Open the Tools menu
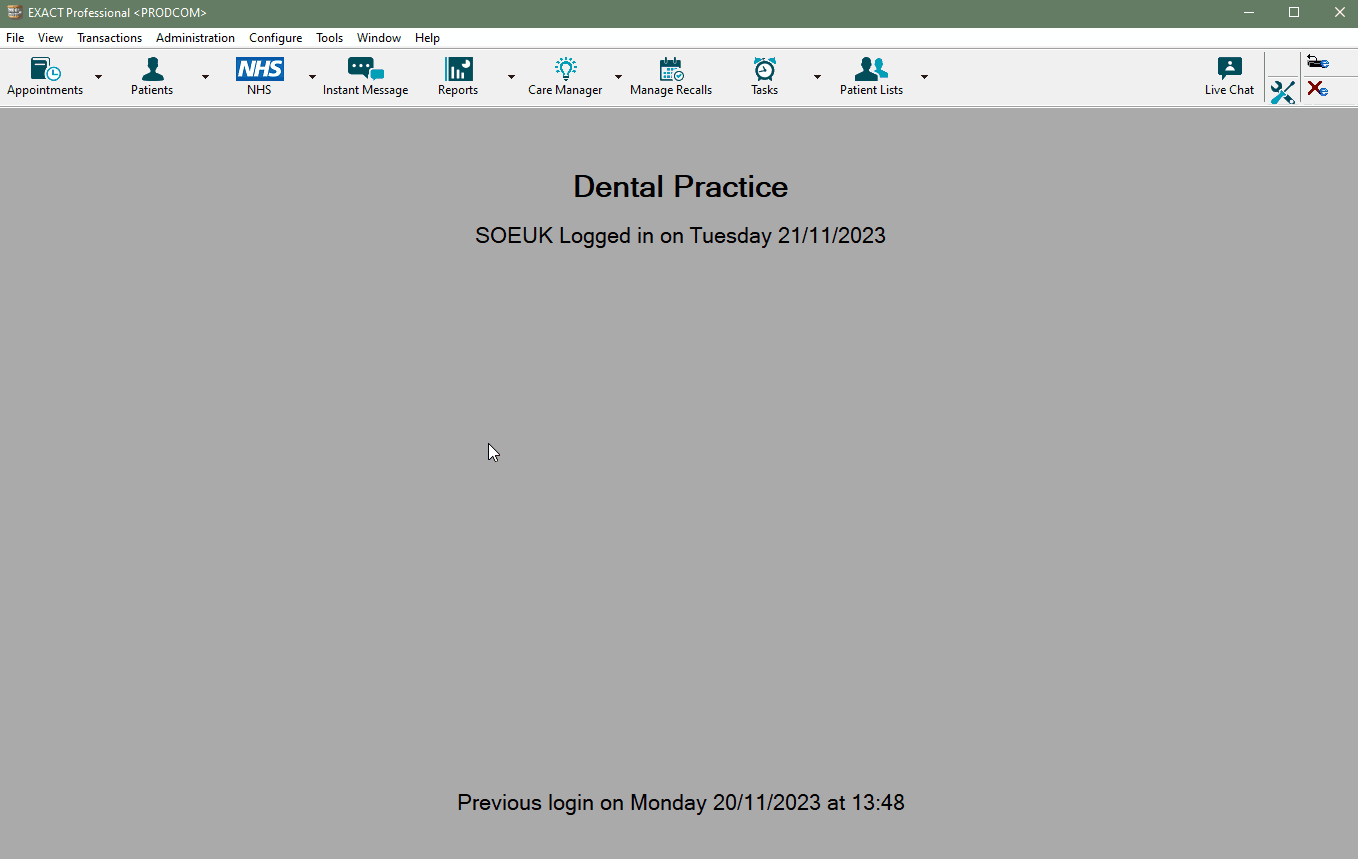 tap(329, 38)
